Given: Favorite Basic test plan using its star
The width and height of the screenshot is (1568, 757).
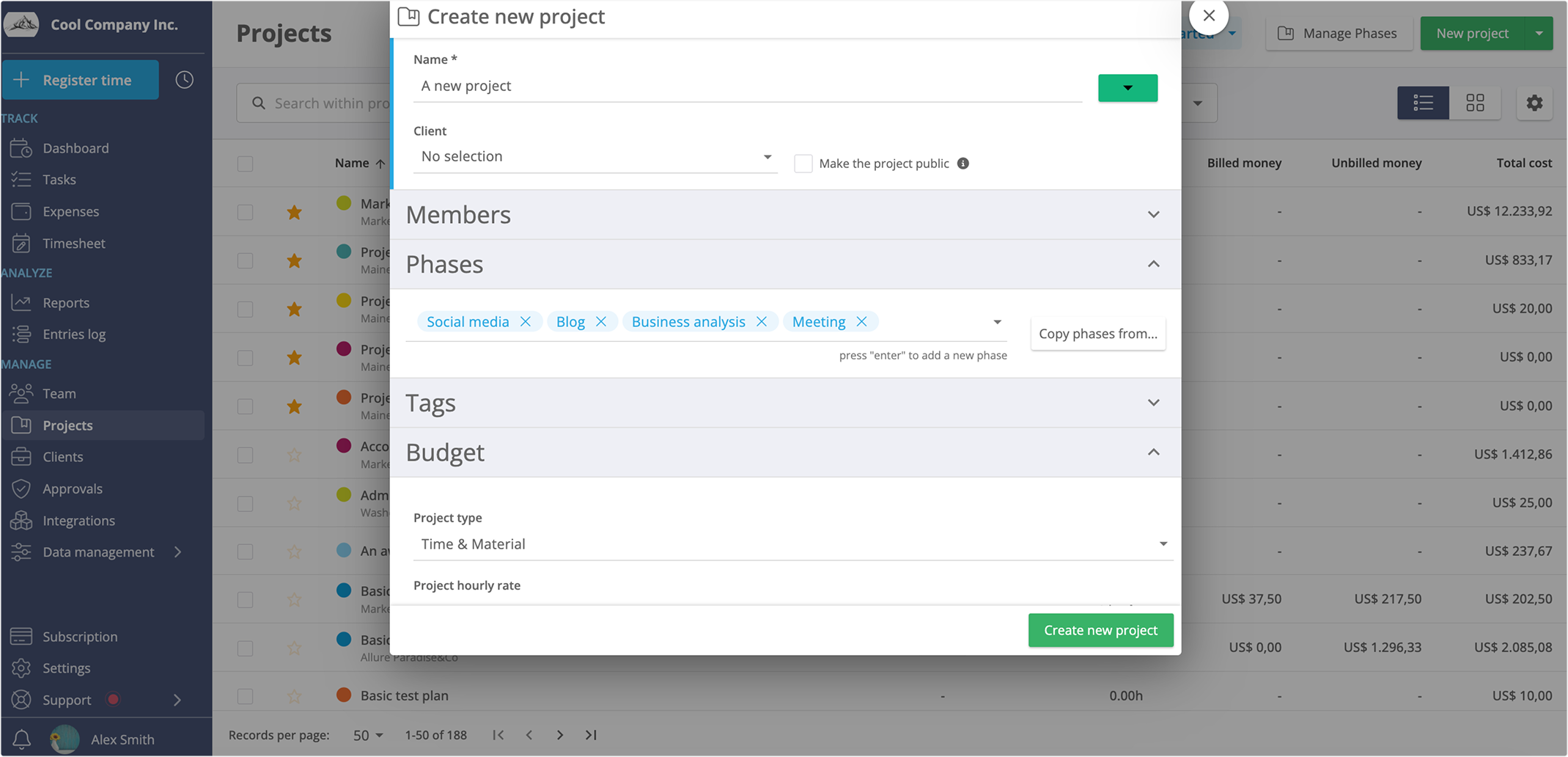Looking at the screenshot, I should coord(294,695).
